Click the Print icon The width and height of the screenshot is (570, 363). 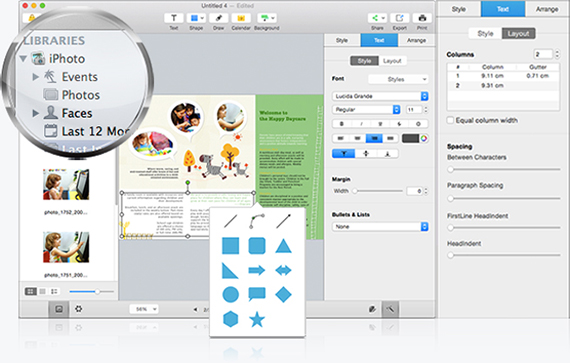point(422,18)
